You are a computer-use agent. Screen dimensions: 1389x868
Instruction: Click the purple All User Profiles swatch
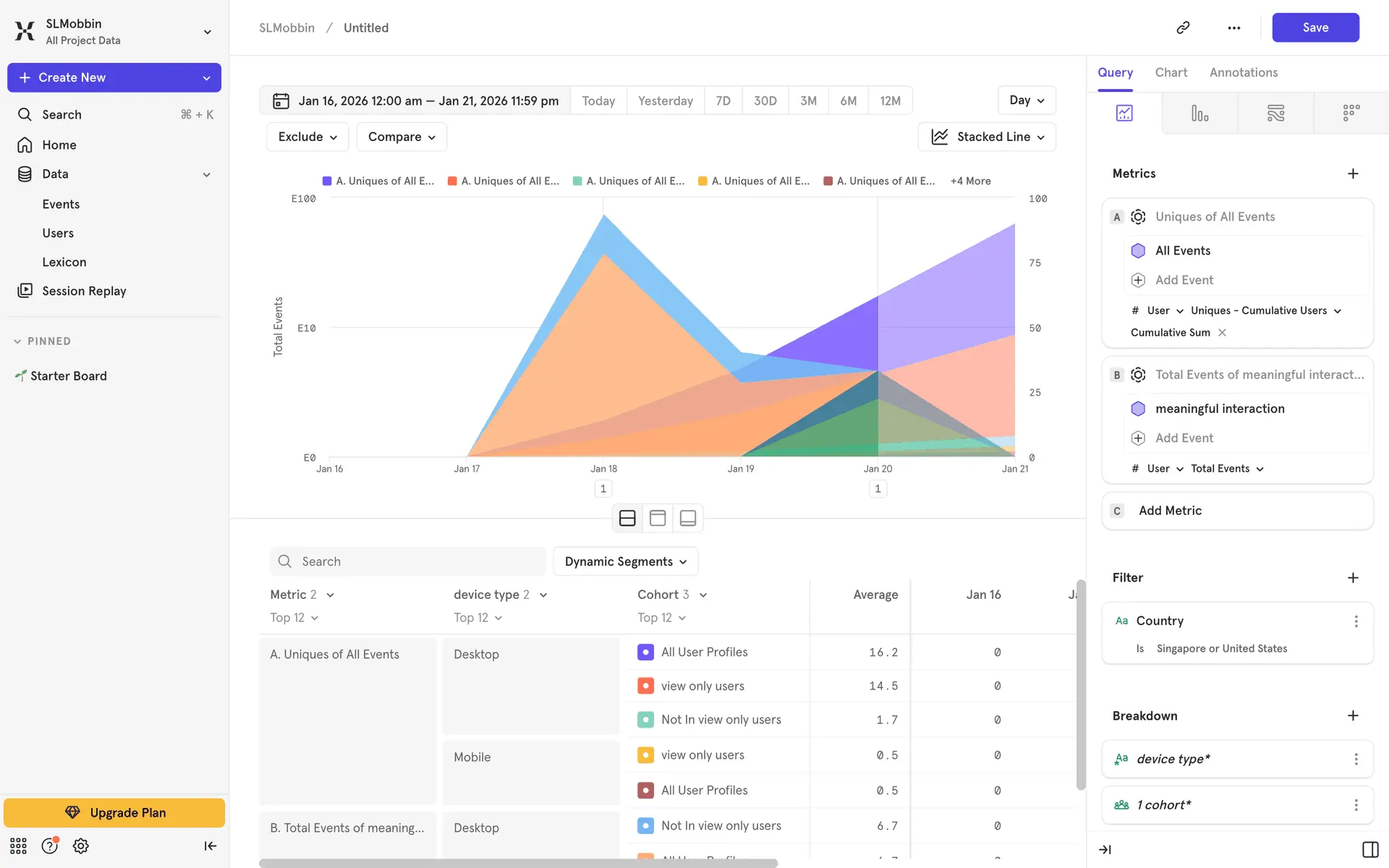[x=645, y=652]
